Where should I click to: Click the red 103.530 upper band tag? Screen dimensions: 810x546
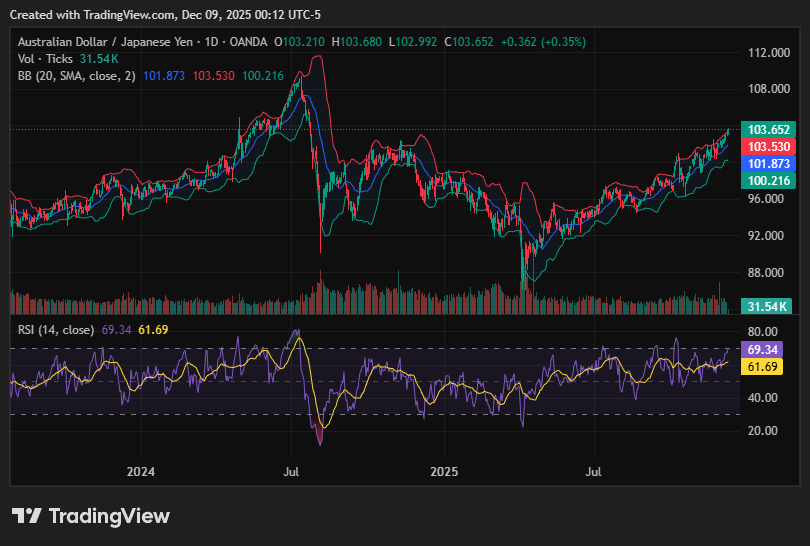click(x=769, y=146)
